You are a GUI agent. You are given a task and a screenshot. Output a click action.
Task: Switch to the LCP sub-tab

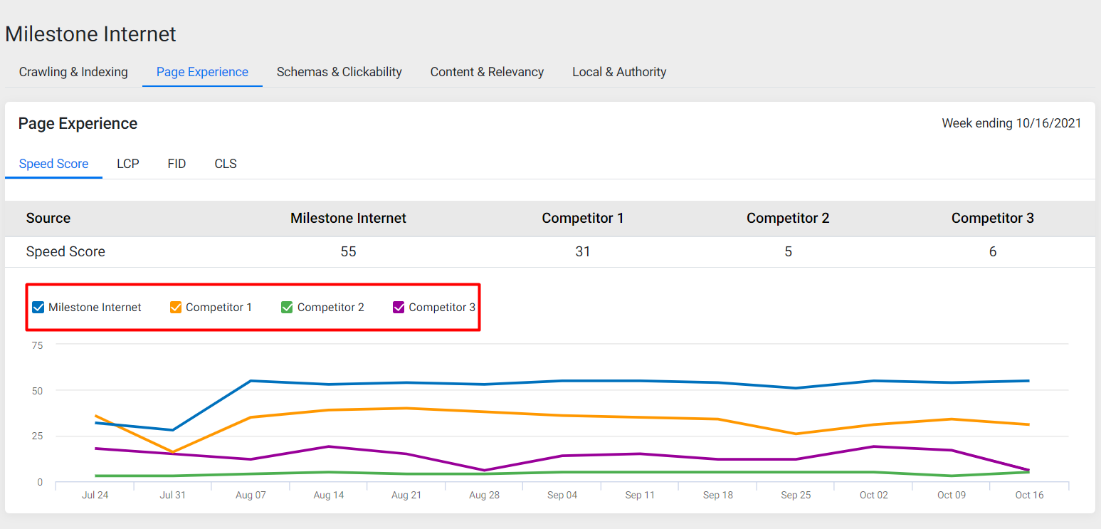(x=128, y=164)
